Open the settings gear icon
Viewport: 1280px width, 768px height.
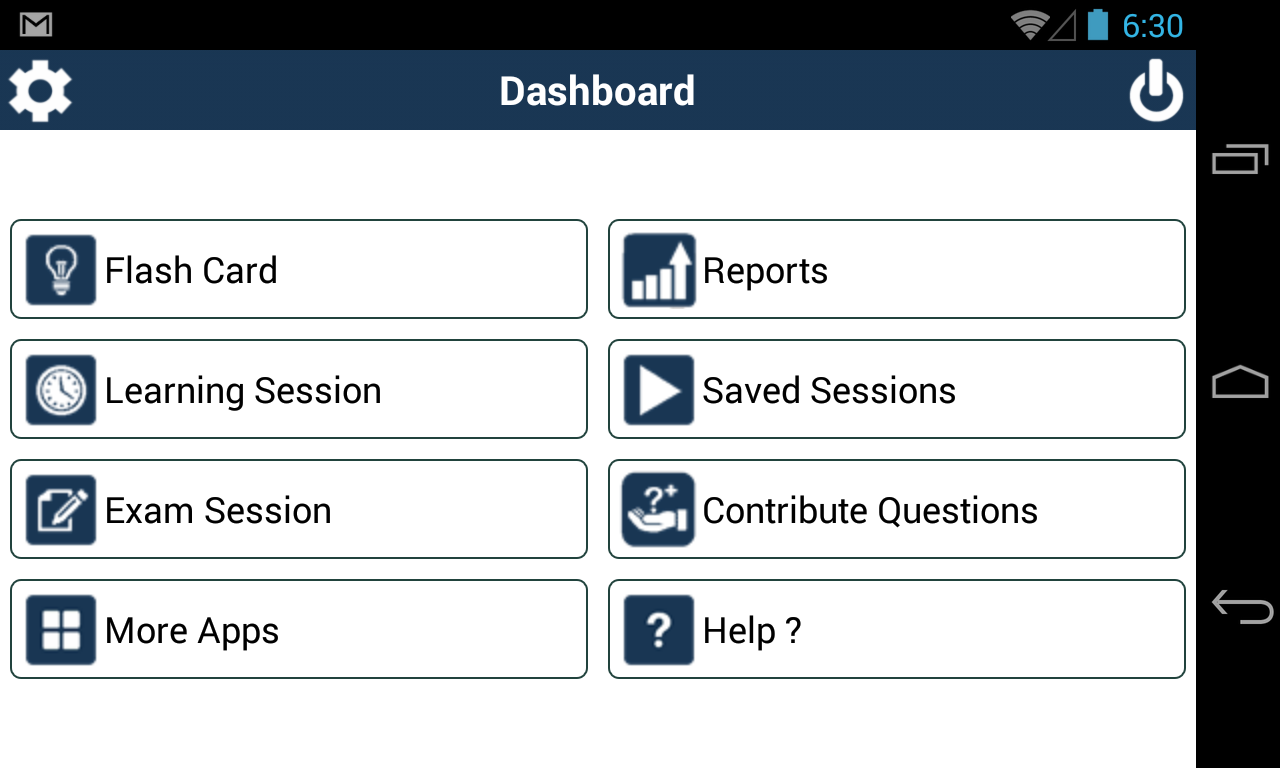40,91
